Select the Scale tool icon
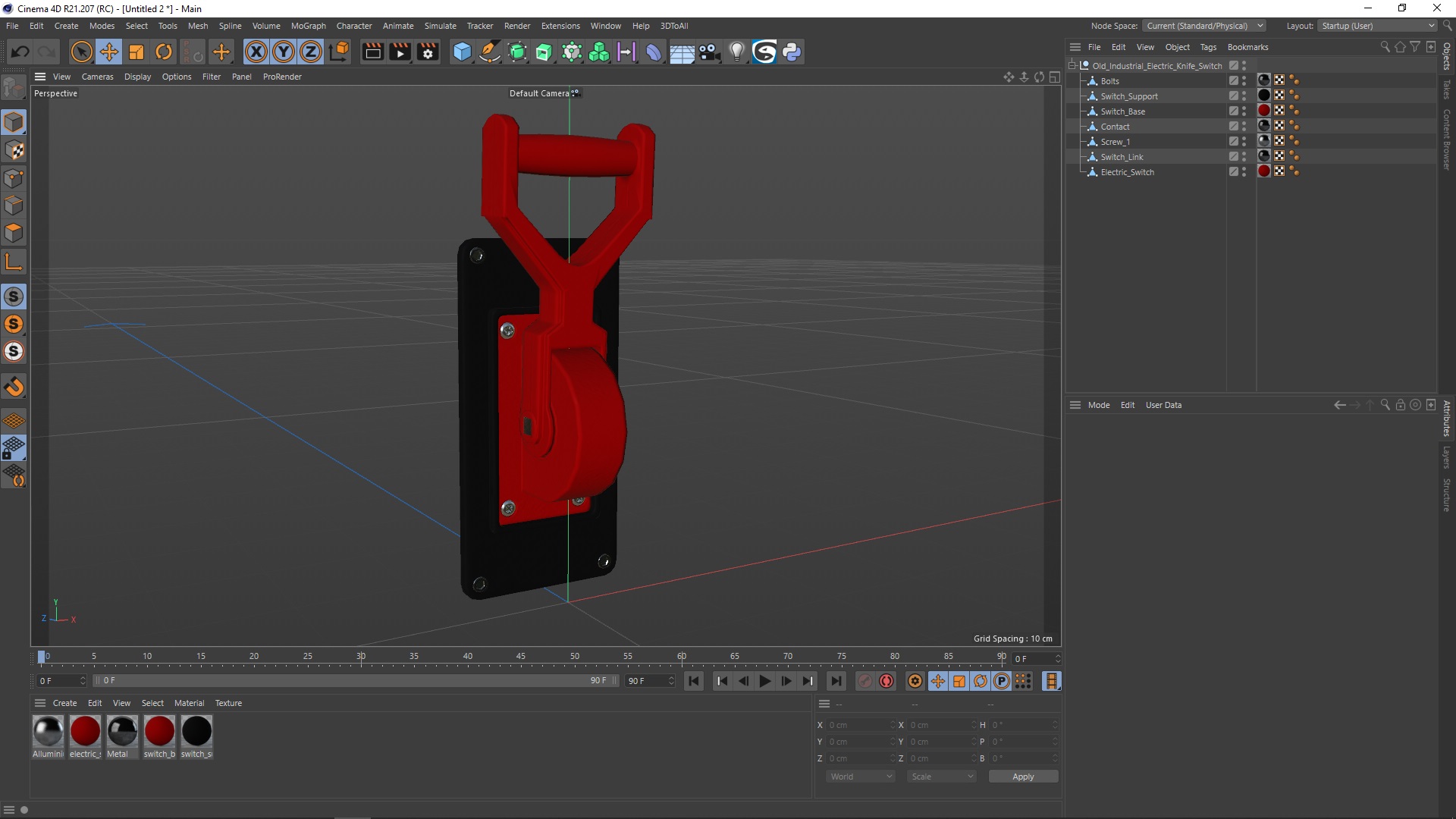Image resolution: width=1456 pixels, height=819 pixels. point(137,52)
